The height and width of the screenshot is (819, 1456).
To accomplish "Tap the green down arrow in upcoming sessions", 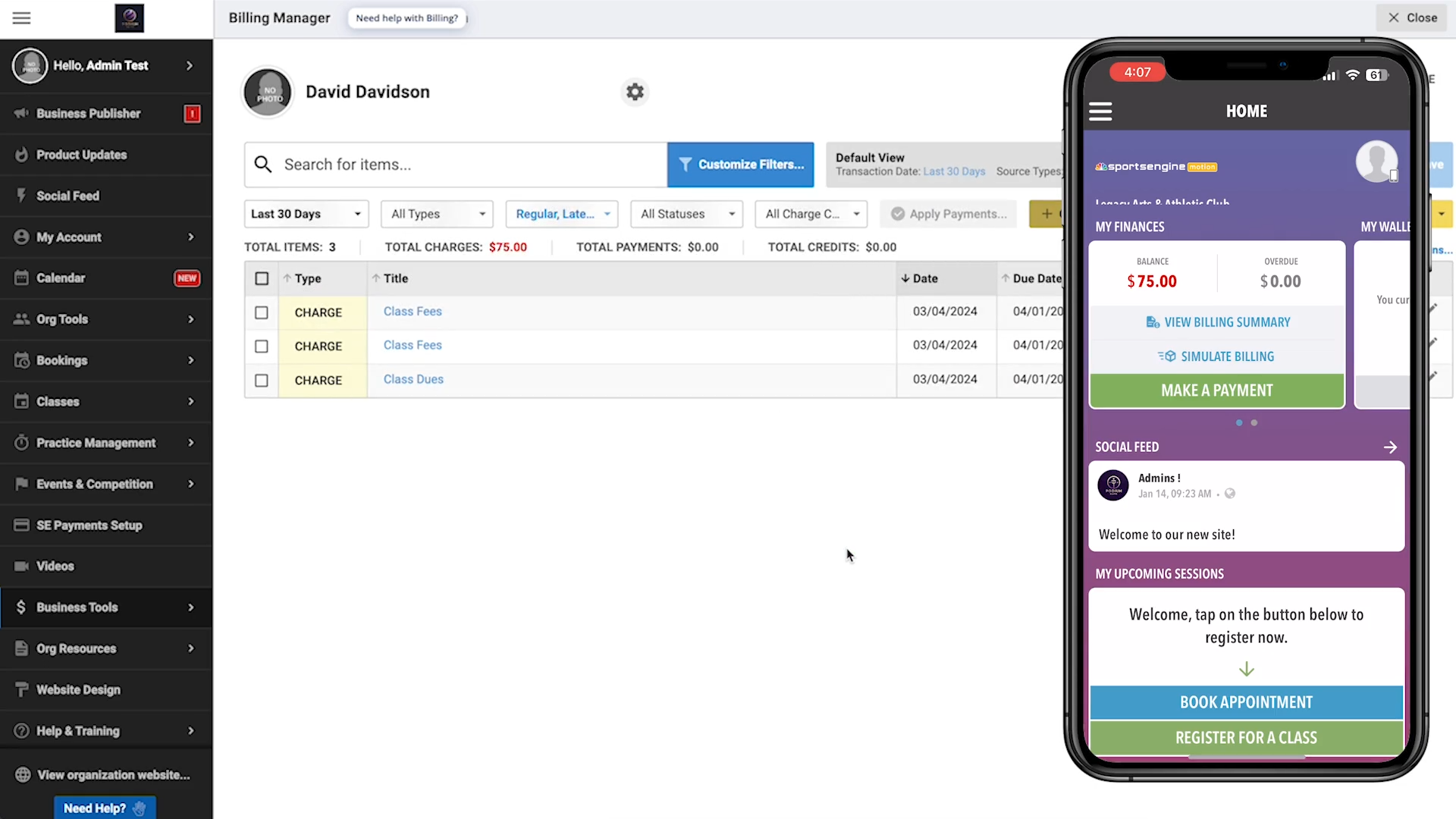I will pyautogui.click(x=1247, y=669).
